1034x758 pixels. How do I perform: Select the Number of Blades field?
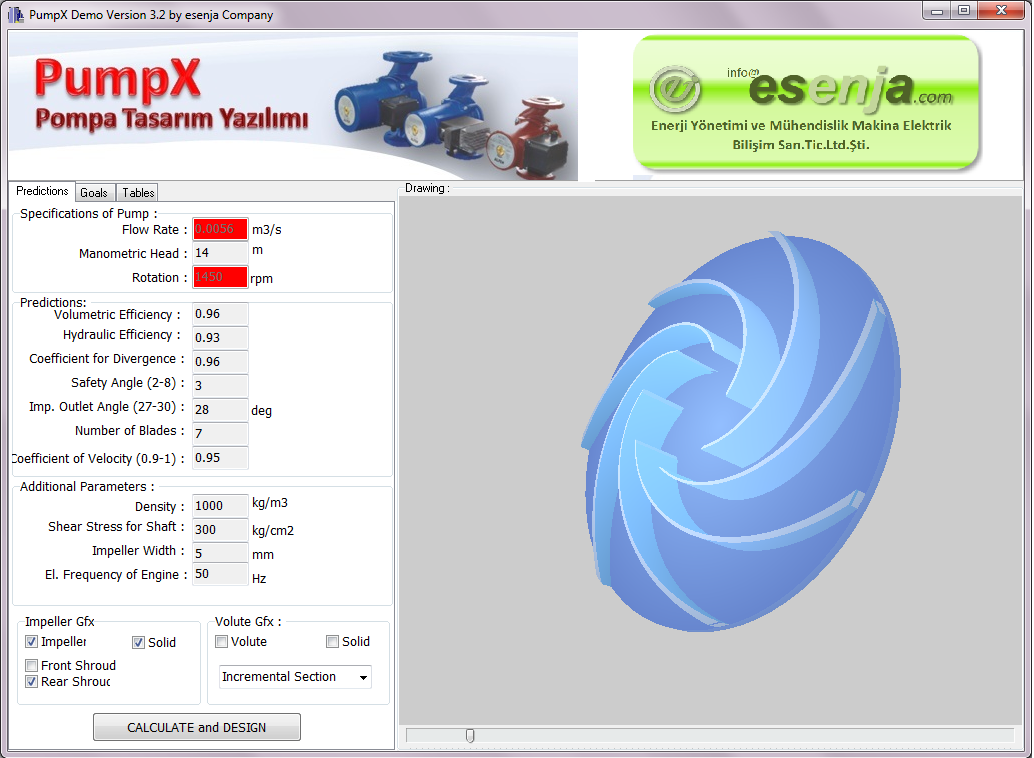pos(220,433)
